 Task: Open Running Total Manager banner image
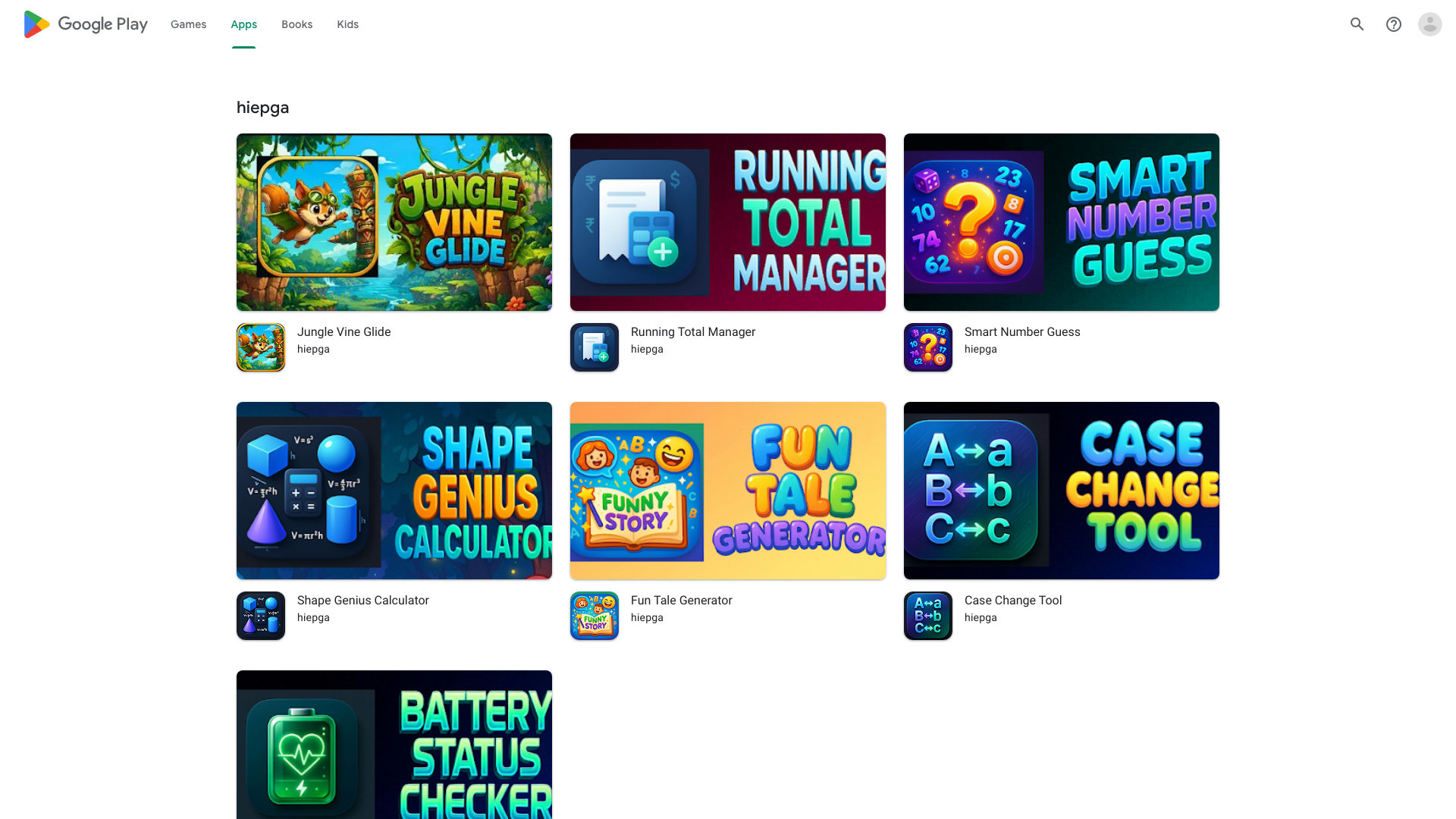pos(728,222)
